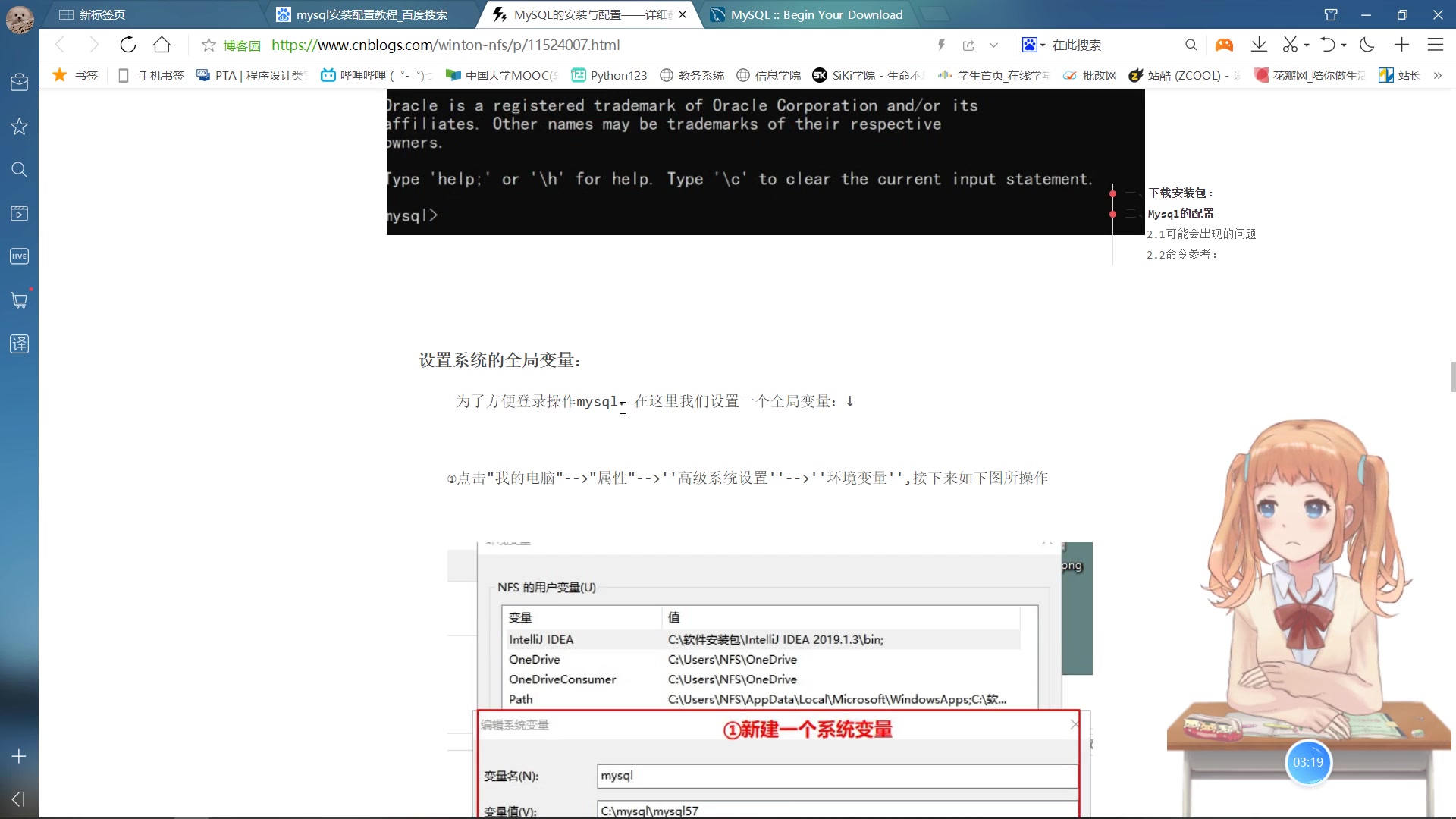1456x819 pixels.
Task: Open the mail icon at sidebar top
Action: [x=19, y=82]
